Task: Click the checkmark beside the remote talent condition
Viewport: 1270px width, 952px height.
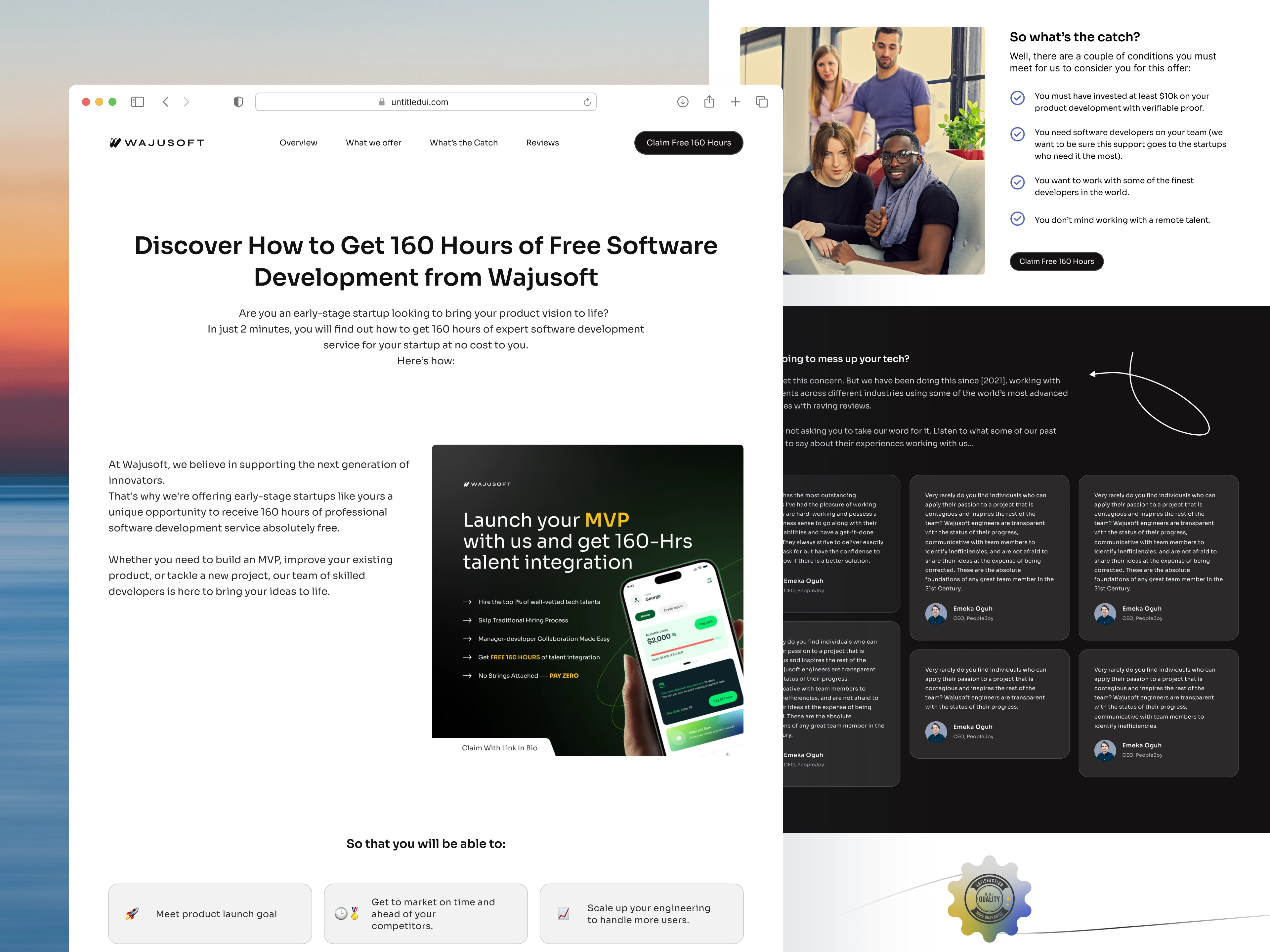Action: [1017, 218]
